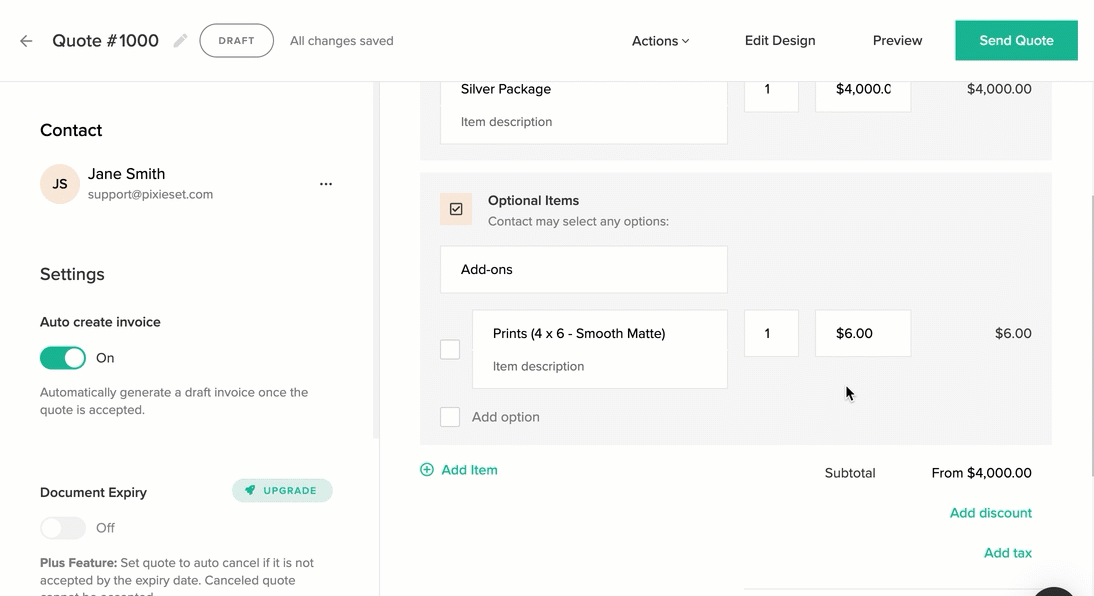Click the JS avatar for Jane Smith
The width and height of the screenshot is (1094, 596).
(x=59, y=184)
